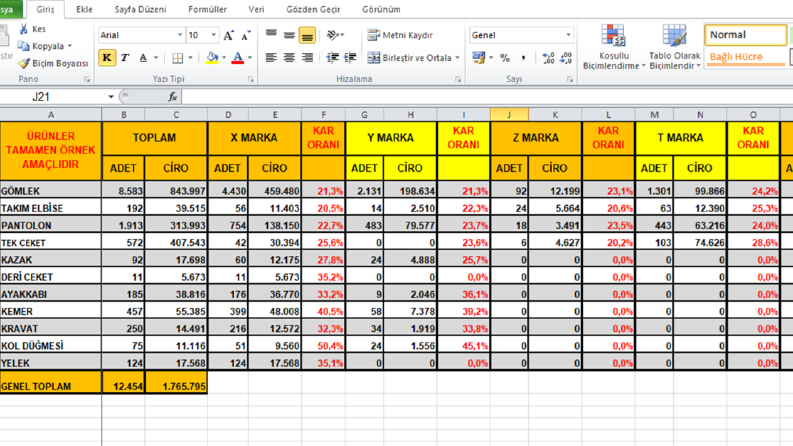Open fill color dropdown arrow
The width and height of the screenshot is (793, 446).
tap(224, 58)
